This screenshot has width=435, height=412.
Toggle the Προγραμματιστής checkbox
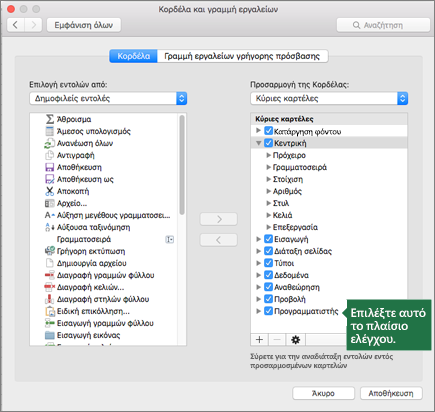268,311
